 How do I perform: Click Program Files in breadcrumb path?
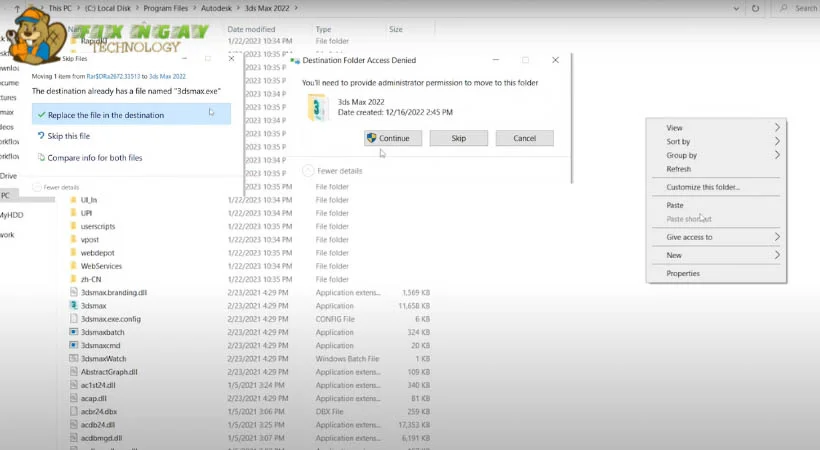165,8
